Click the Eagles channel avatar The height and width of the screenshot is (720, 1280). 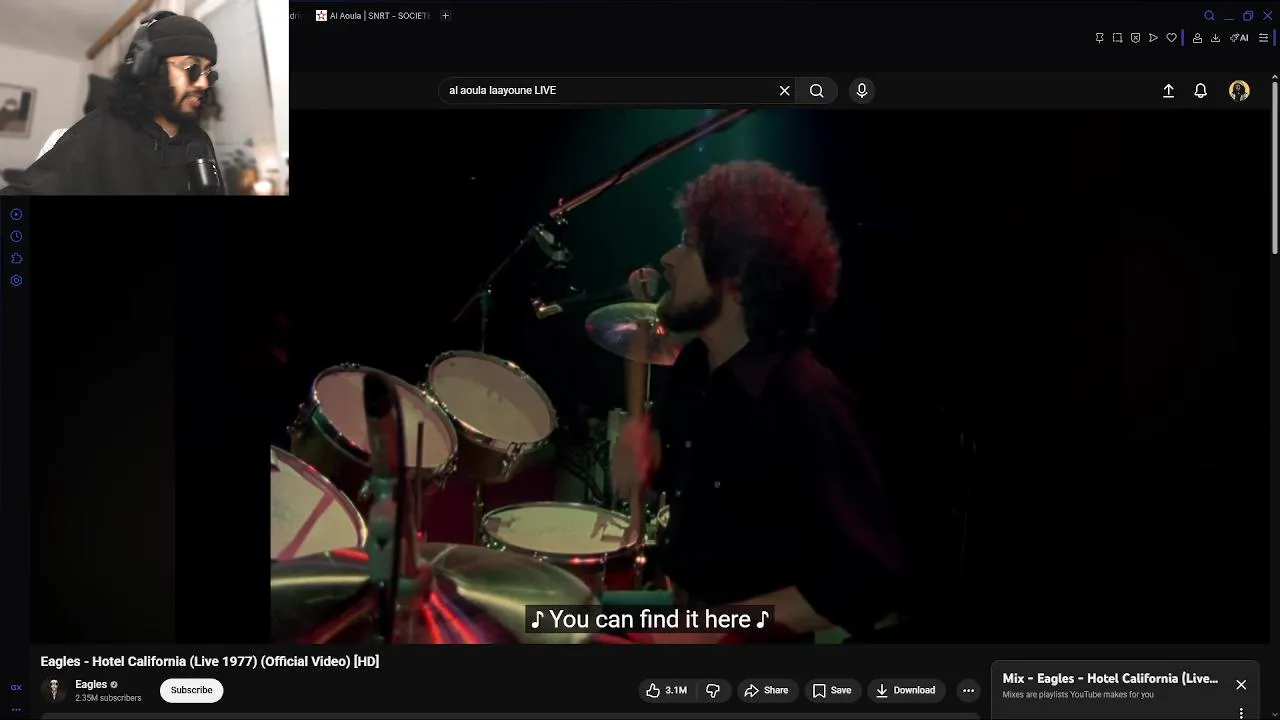(54, 690)
